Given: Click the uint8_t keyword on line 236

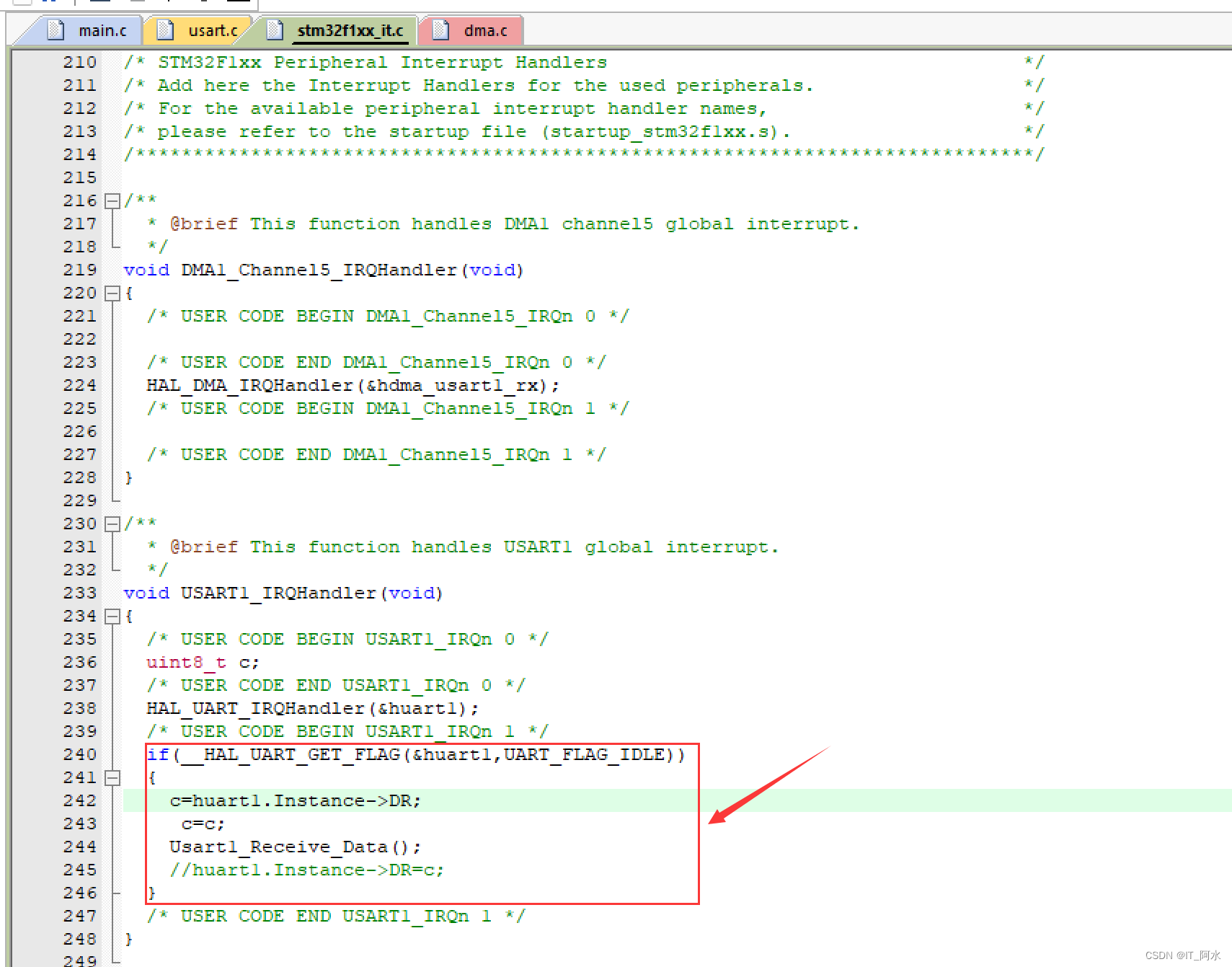Looking at the screenshot, I should (x=185, y=662).
